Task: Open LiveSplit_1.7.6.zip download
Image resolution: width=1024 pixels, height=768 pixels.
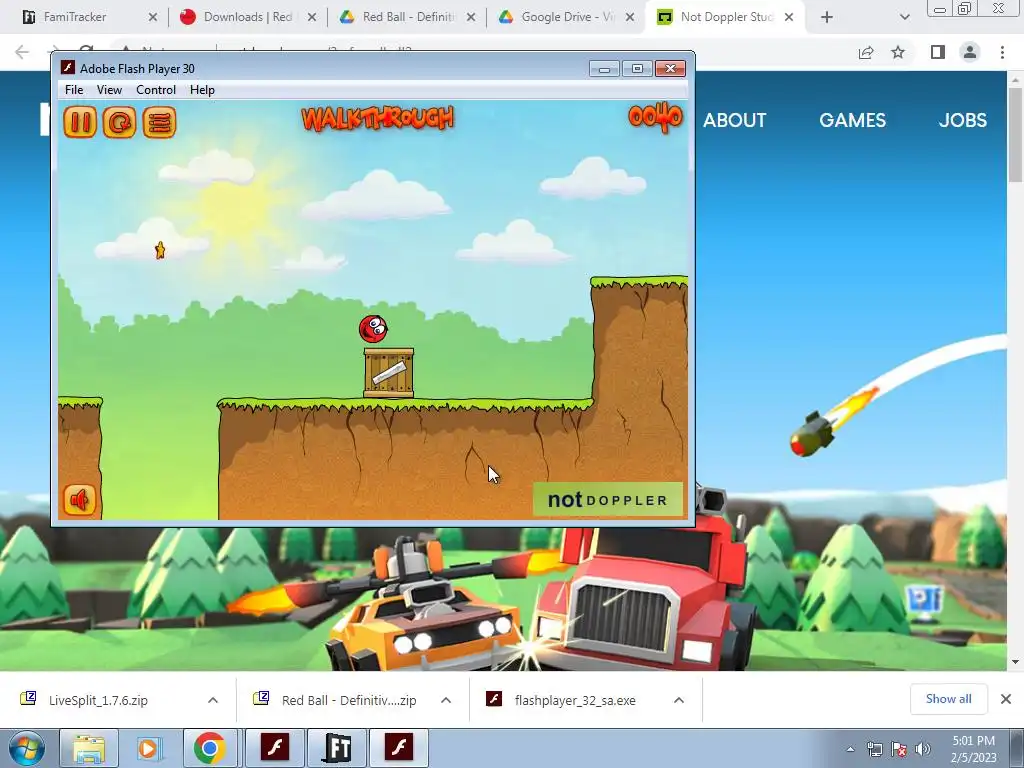Action: tap(98, 700)
